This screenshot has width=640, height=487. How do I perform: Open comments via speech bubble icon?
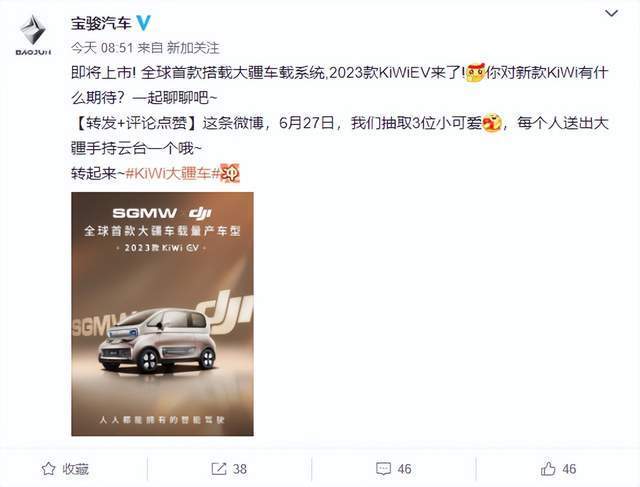point(383,469)
